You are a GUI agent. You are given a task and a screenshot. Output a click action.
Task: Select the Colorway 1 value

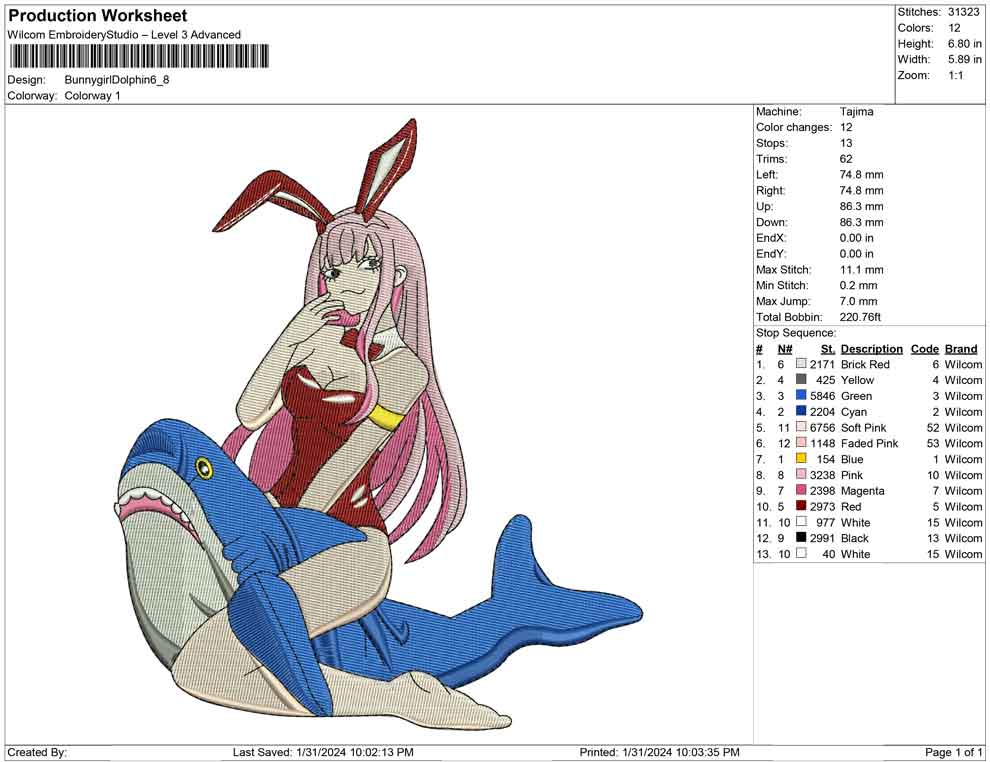(92, 96)
